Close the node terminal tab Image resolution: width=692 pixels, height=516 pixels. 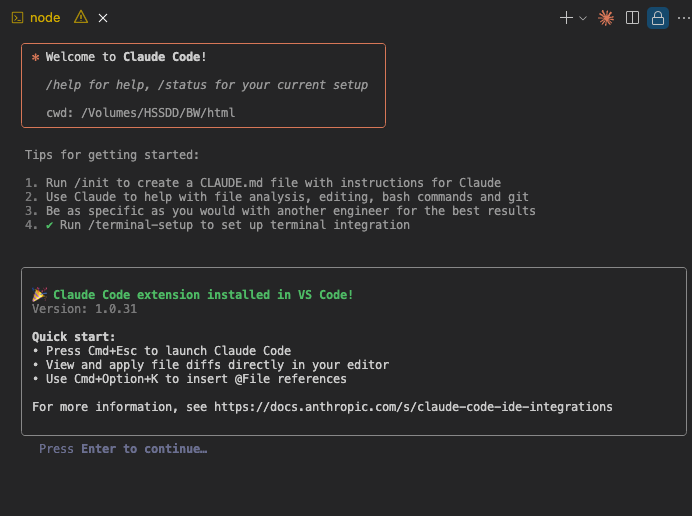103,18
